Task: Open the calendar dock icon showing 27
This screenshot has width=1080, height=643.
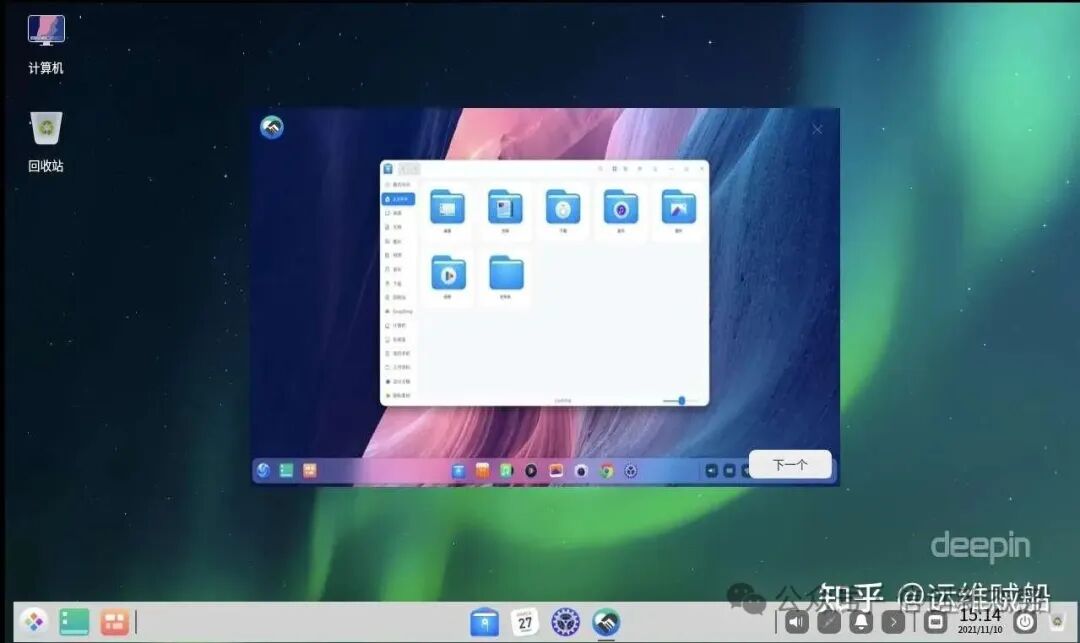Action: (525, 622)
